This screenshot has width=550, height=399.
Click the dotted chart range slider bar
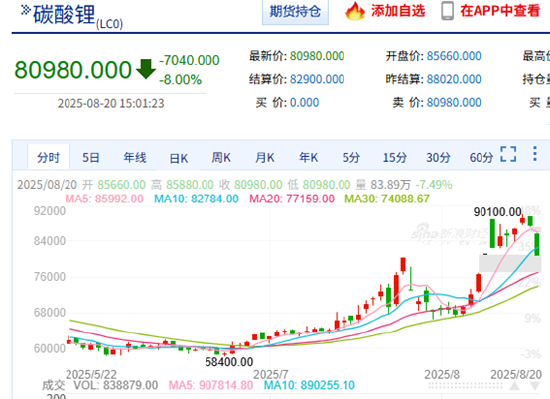coord(465,386)
